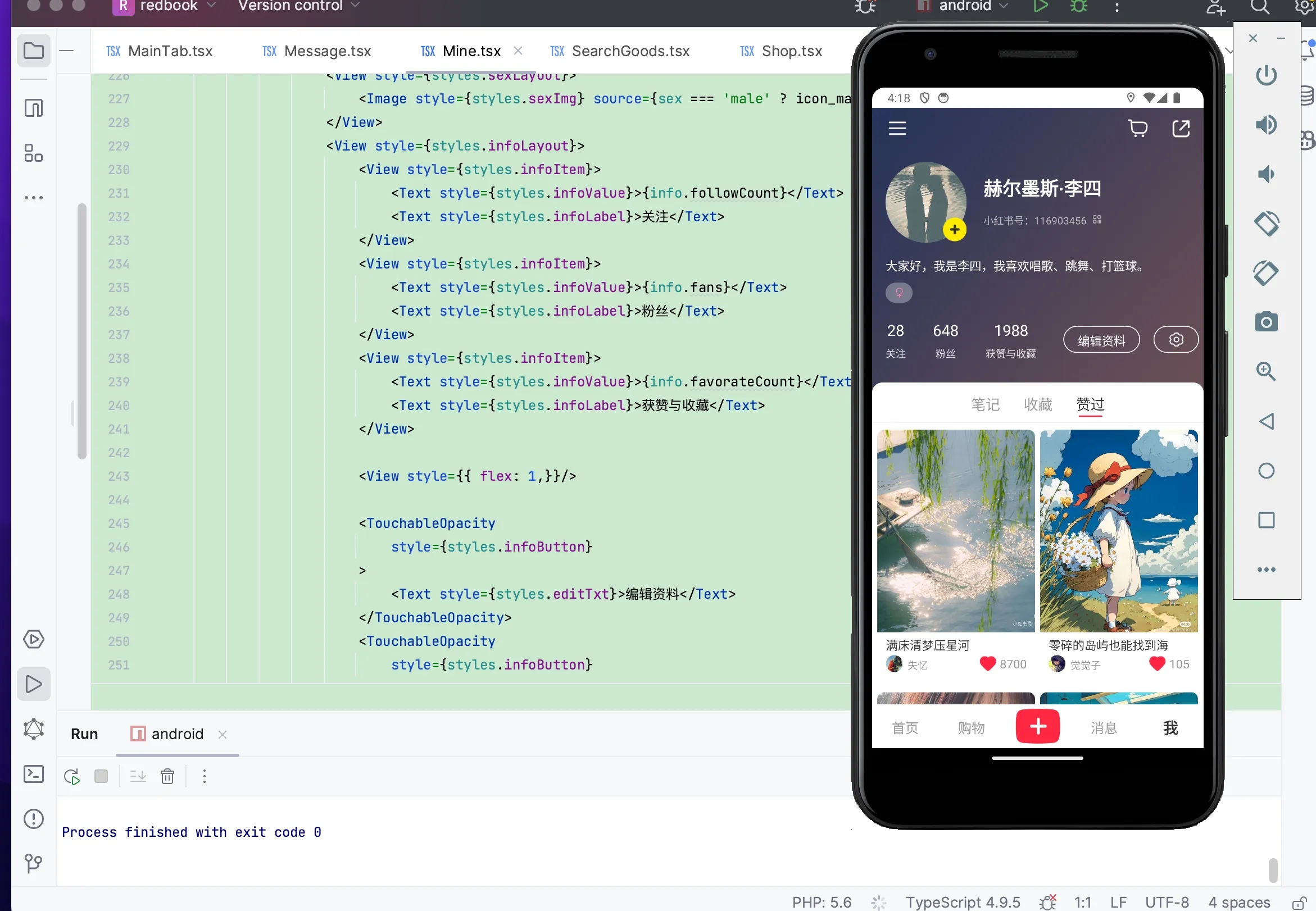Select the 收藏 tab in the app
1316x911 pixels.
(1037, 404)
